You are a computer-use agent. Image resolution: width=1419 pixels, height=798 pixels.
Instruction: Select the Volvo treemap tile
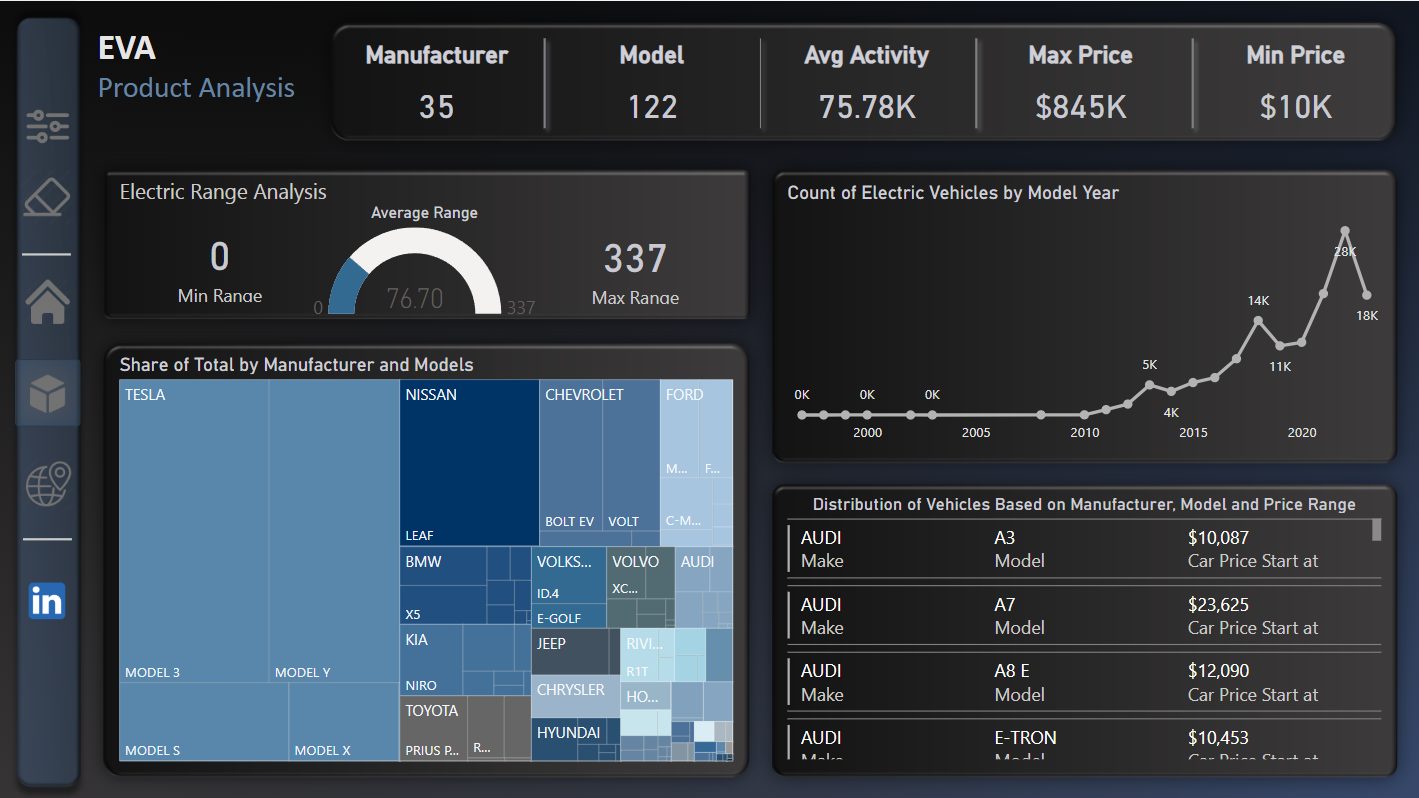click(640, 587)
